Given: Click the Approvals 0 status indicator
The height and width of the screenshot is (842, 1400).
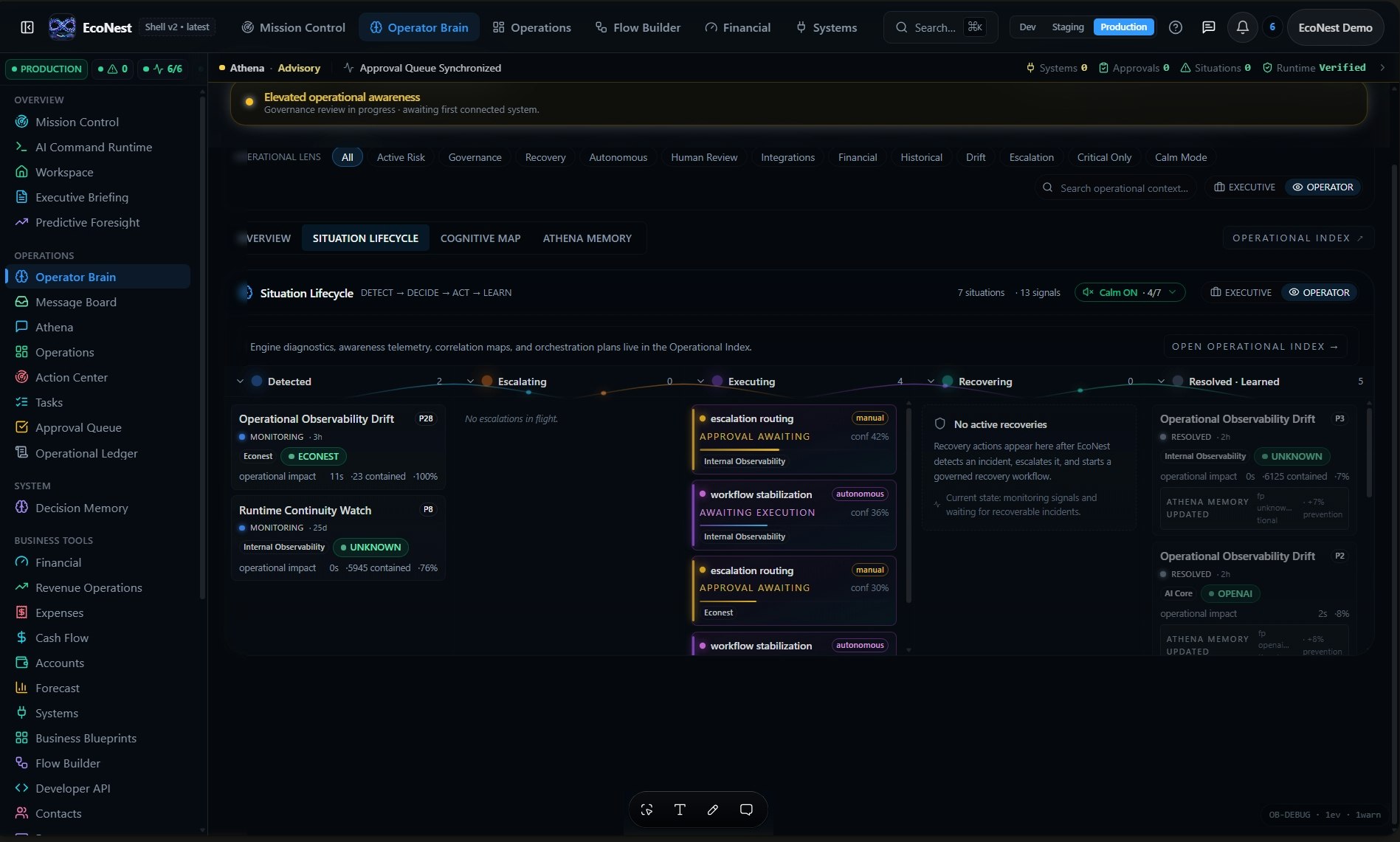Looking at the screenshot, I should coord(1134,68).
